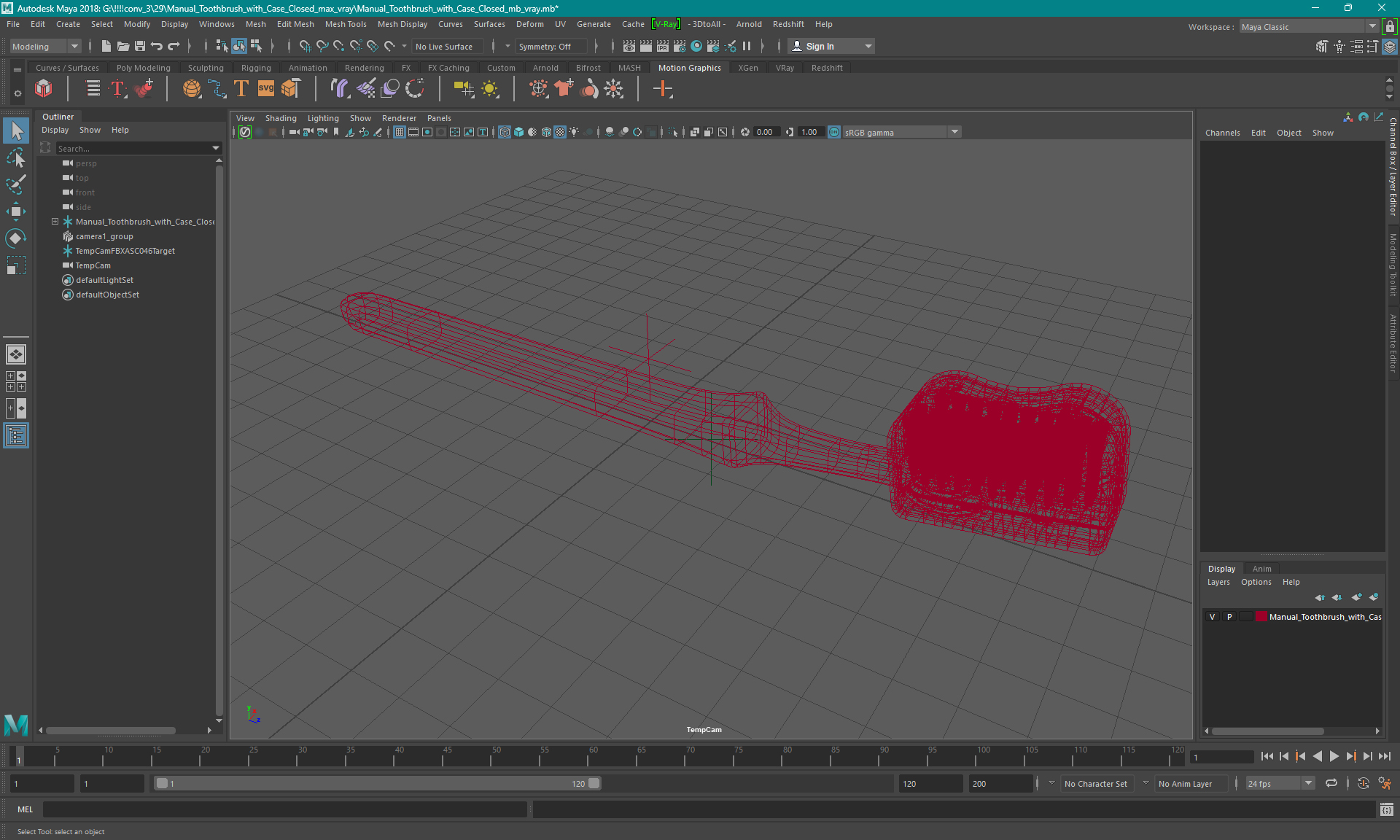Toggle the viewport grid display icon
The height and width of the screenshot is (840, 1400).
click(400, 132)
